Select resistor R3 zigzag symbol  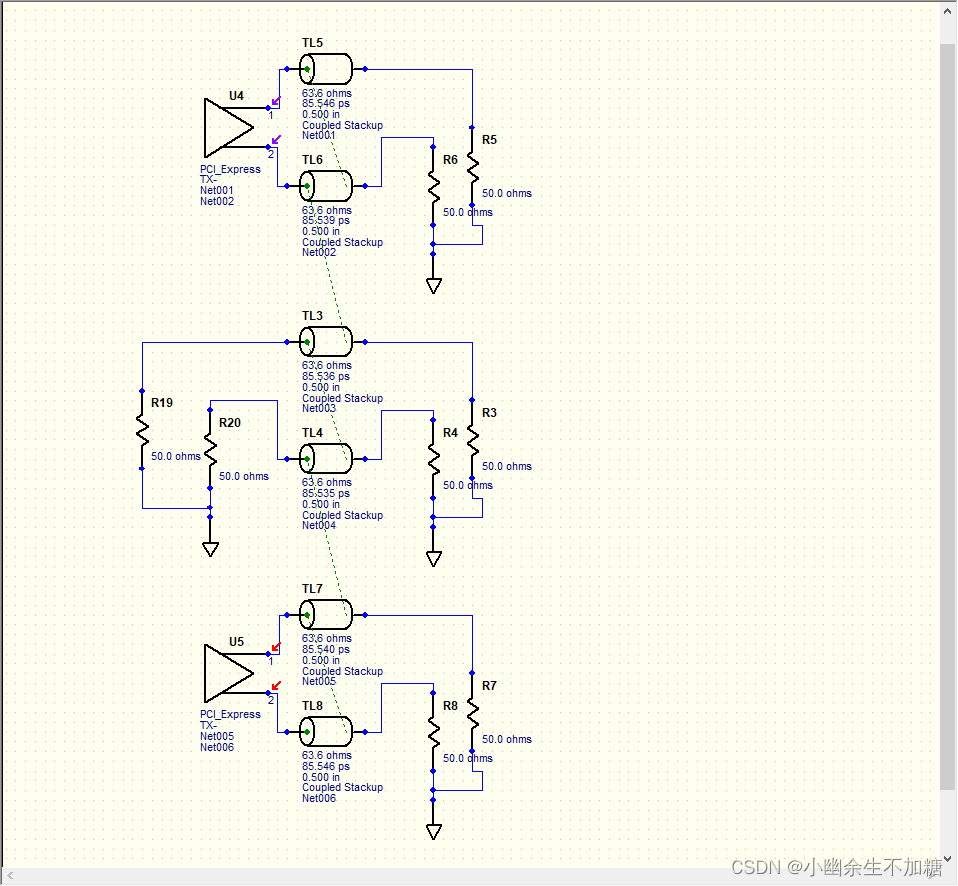pos(472,439)
